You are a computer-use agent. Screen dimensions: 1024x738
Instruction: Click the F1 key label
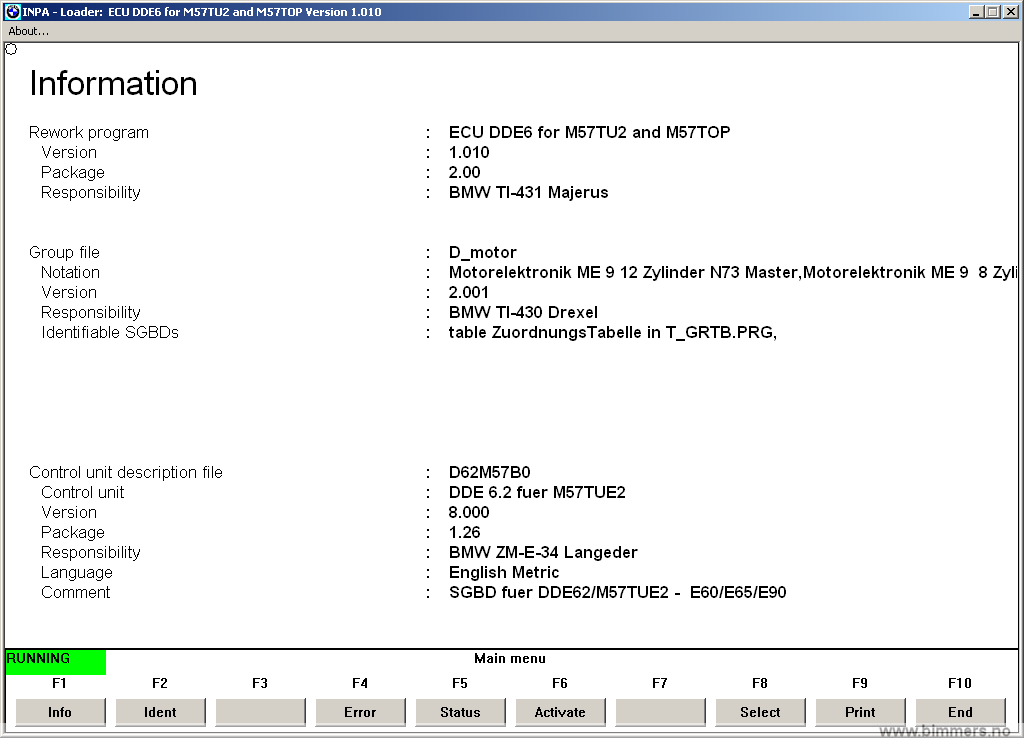[x=59, y=683]
